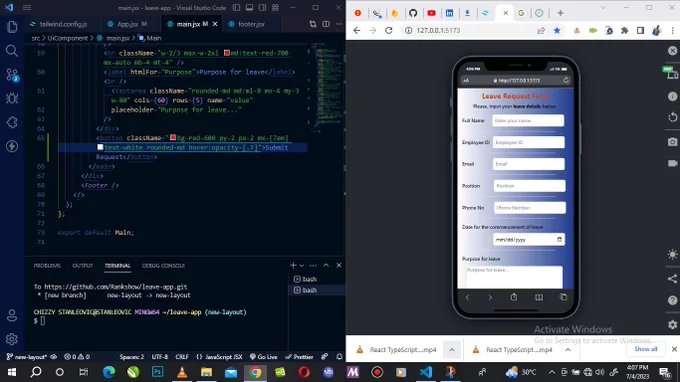
Task: Maximize the terminal panel with chevron
Action: [x=326, y=265]
